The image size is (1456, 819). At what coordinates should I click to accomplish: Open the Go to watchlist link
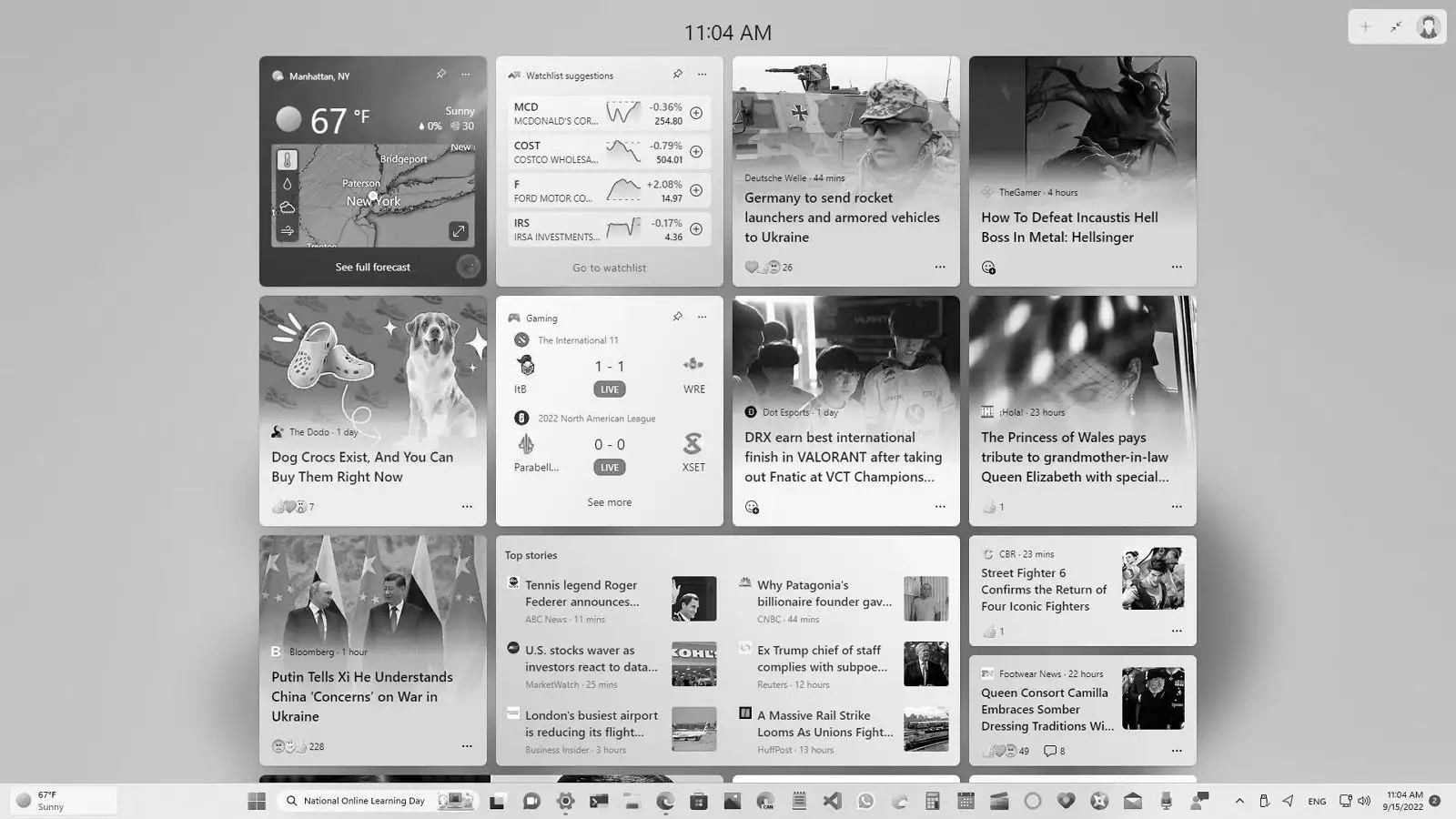click(610, 268)
